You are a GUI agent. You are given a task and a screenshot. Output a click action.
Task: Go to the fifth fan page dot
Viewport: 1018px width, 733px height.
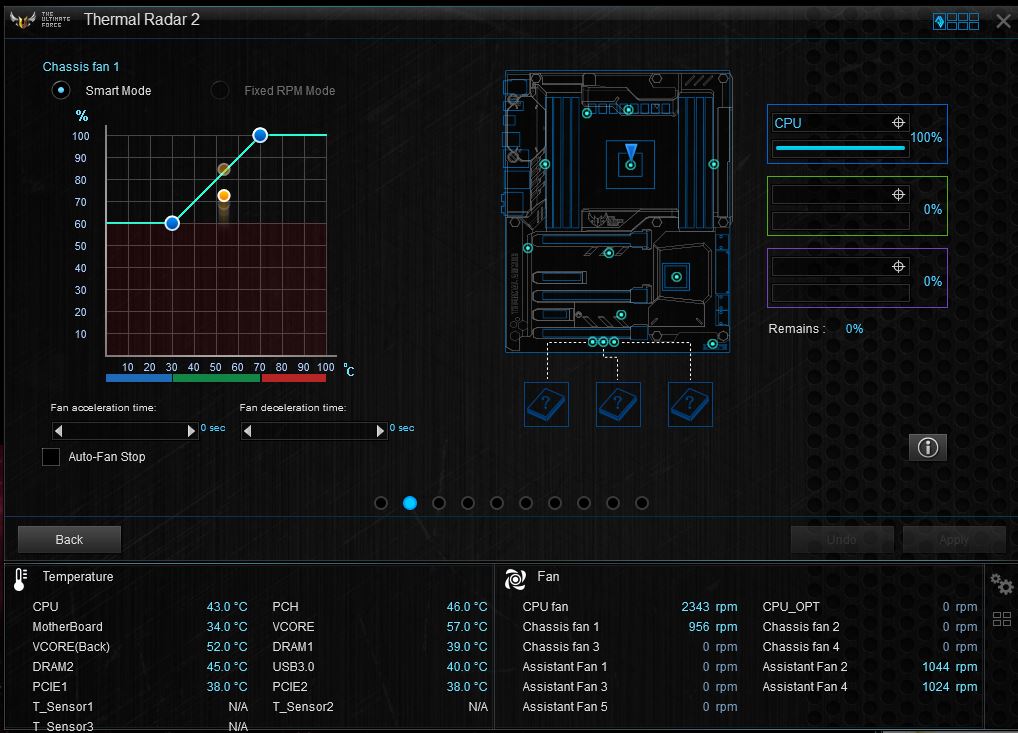497,503
